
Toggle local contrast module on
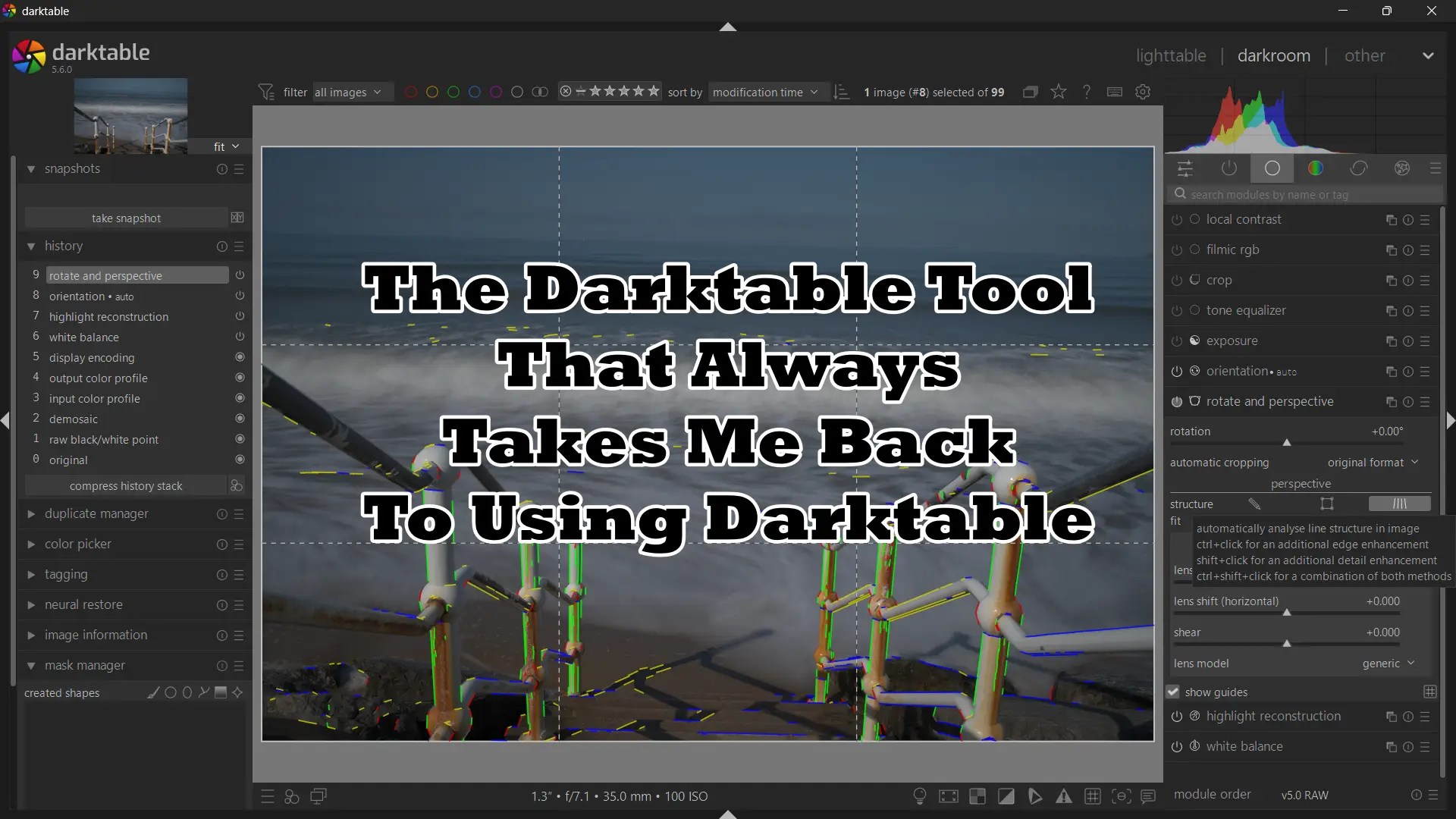coord(1177,220)
